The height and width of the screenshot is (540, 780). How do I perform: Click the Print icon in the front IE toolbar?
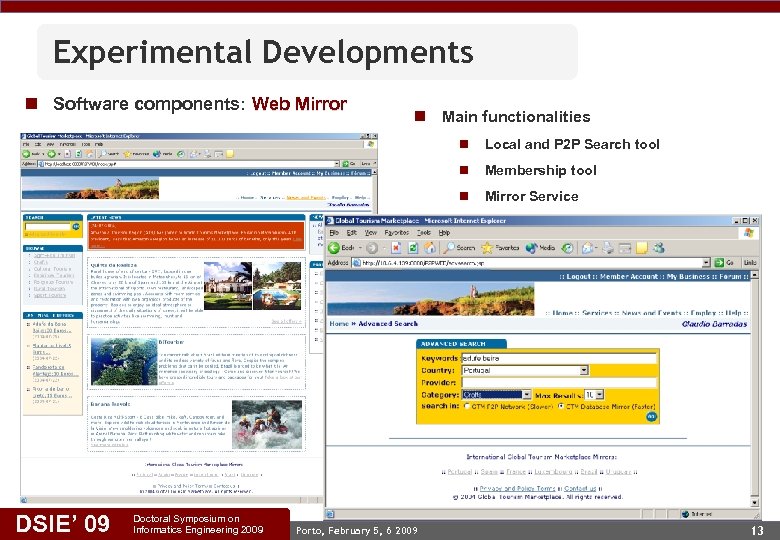[608, 248]
